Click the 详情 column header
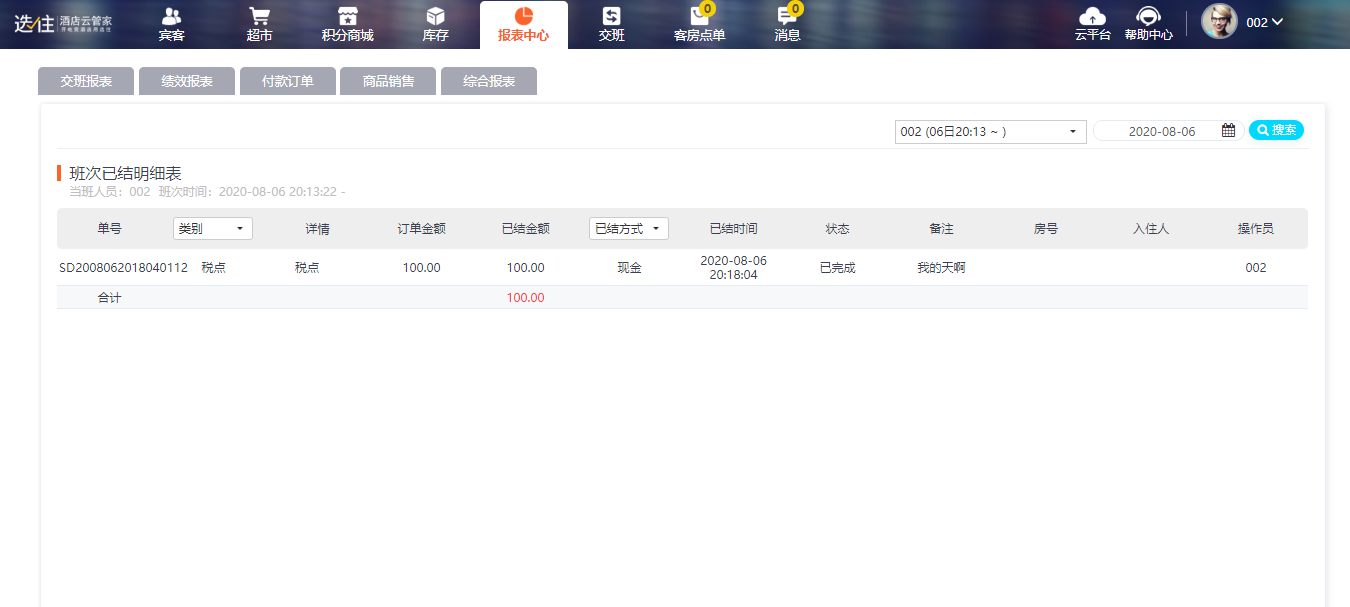1350x607 pixels. click(317, 229)
